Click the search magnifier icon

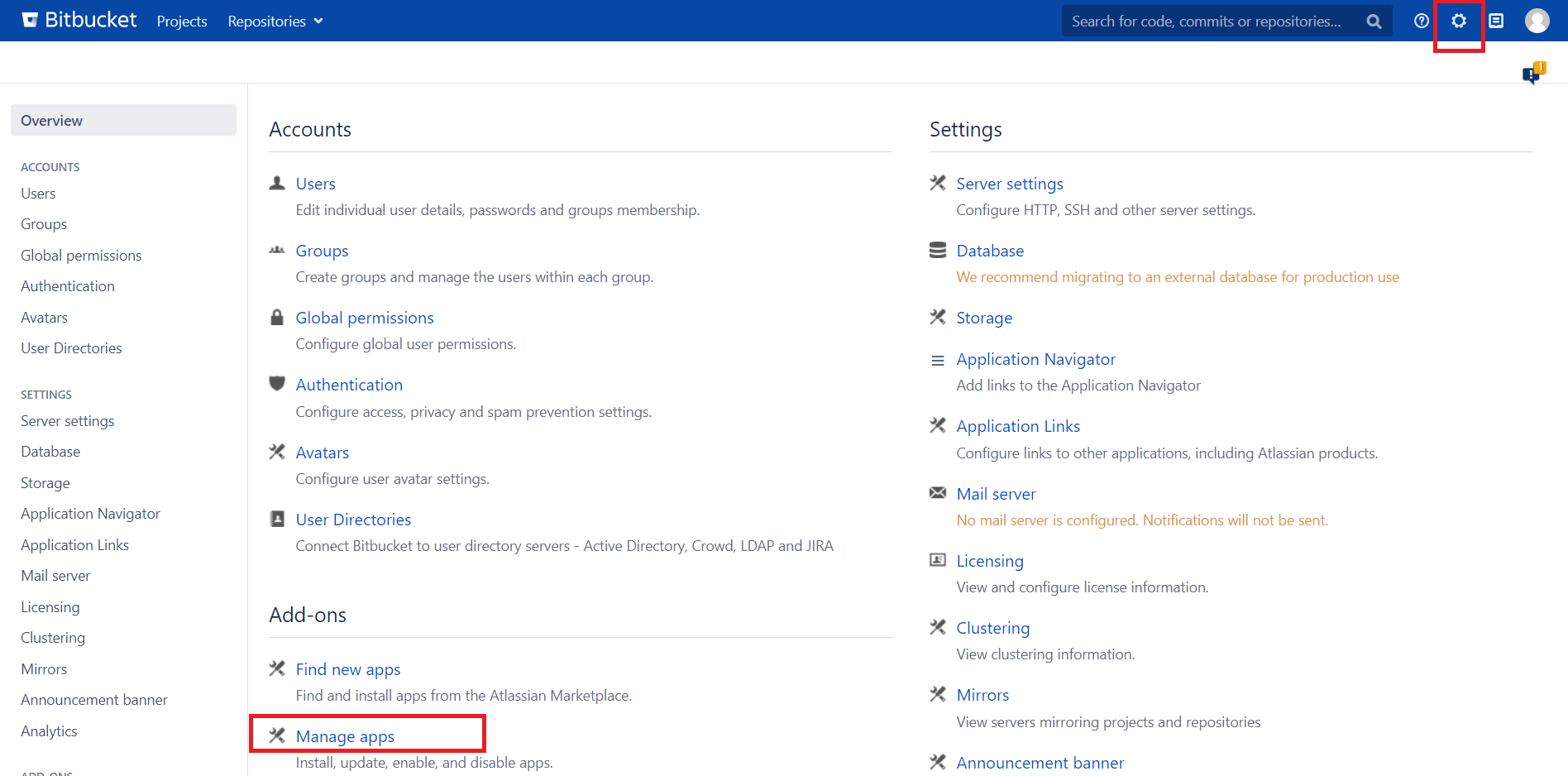1374,22
